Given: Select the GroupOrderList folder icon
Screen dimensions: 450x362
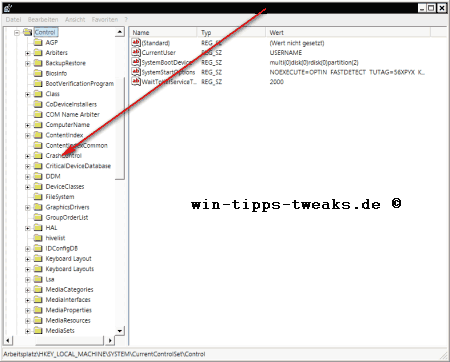Looking at the screenshot, I should click(38, 217).
